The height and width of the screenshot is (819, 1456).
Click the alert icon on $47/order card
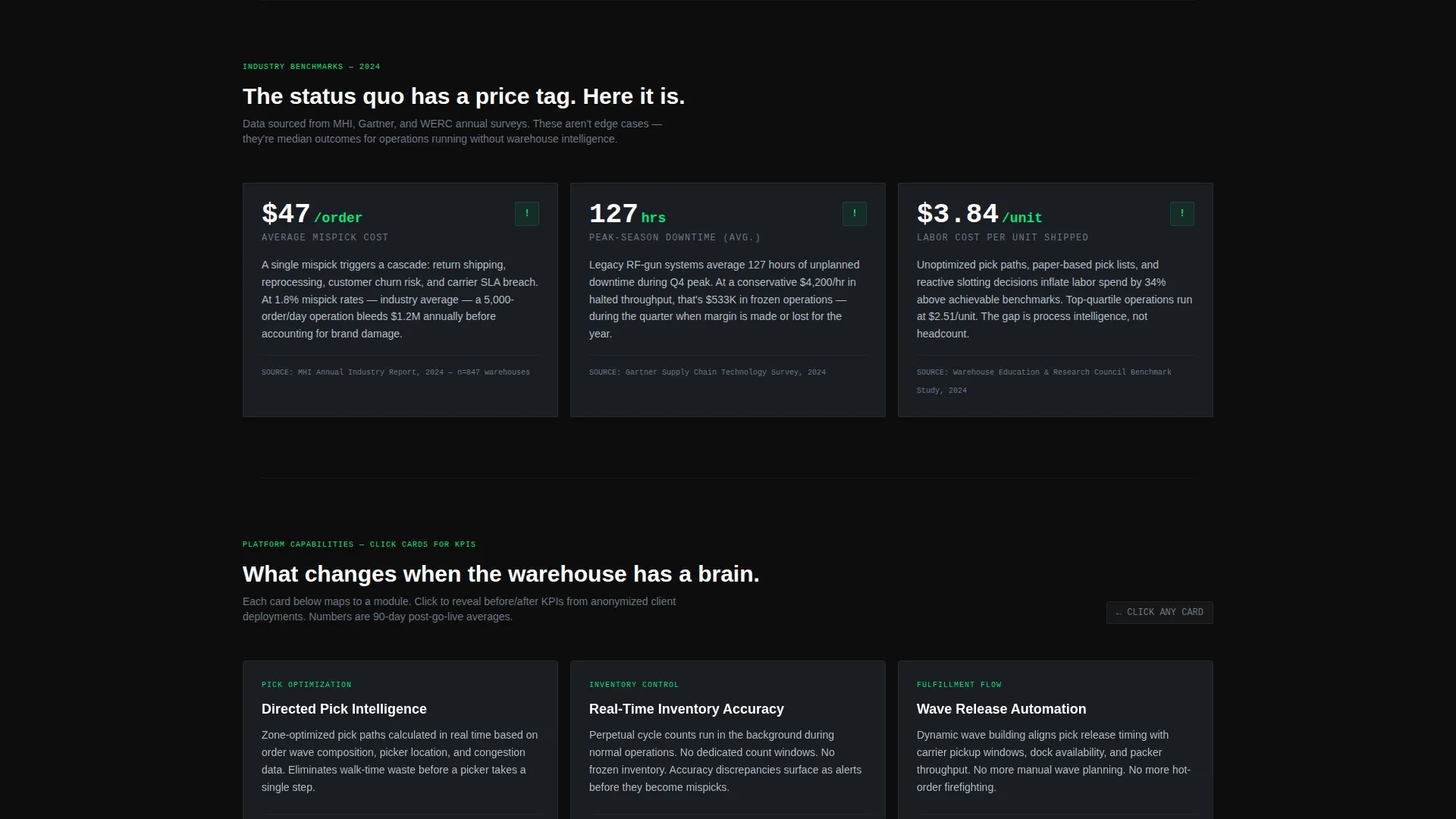point(527,214)
